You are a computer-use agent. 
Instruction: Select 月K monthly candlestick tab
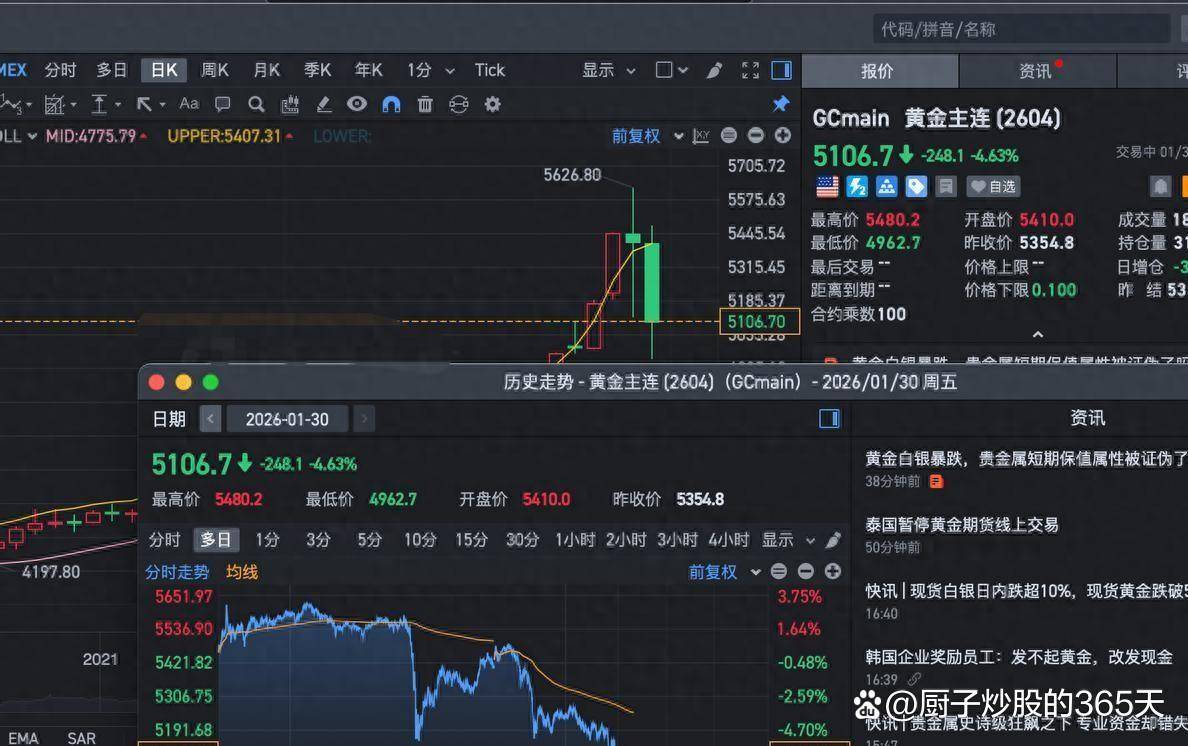pyautogui.click(x=267, y=70)
